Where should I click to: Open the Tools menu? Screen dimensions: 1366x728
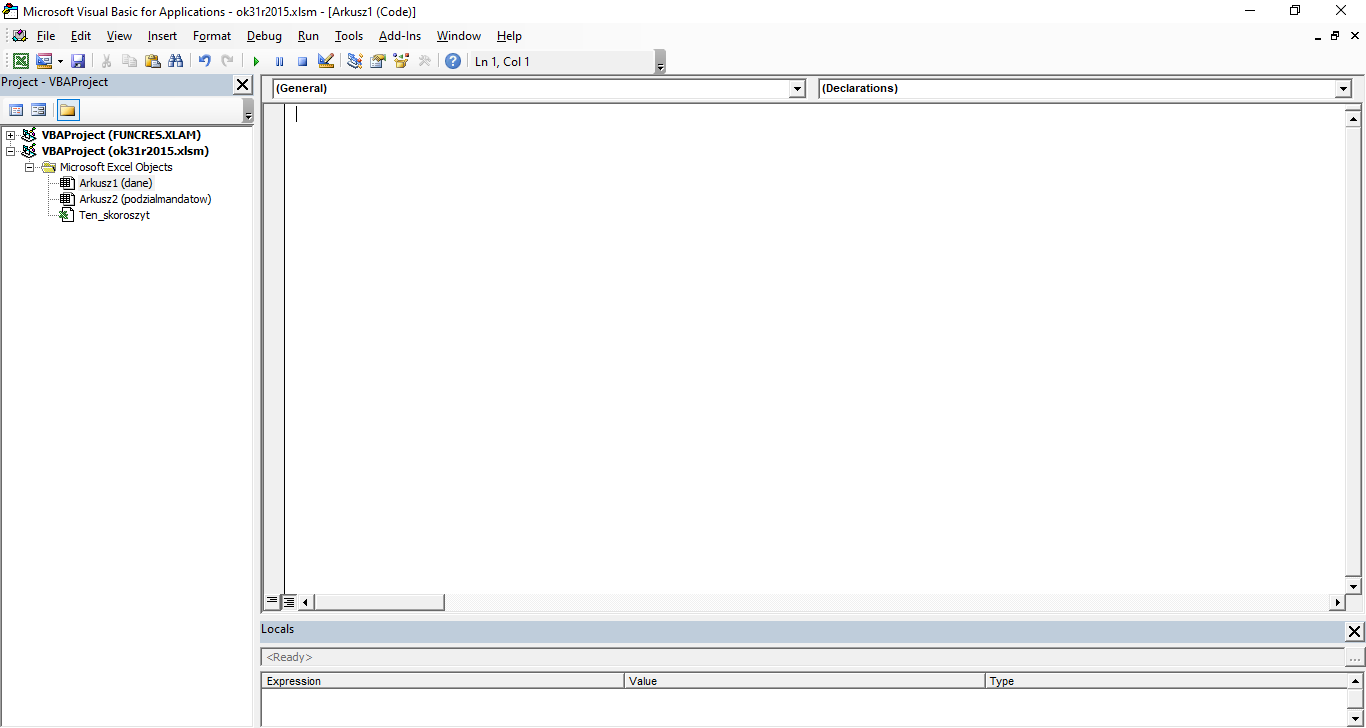(x=349, y=36)
